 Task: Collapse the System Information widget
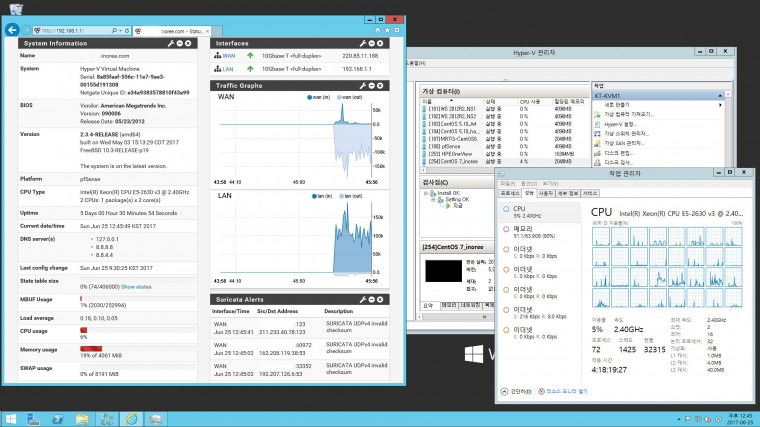(179, 44)
